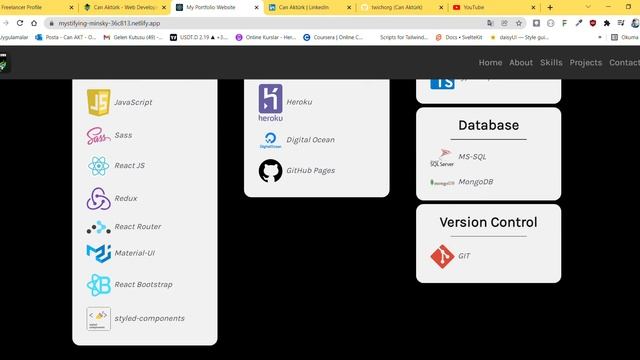Click the Digital Ocean logo
640x360 pixels.
point(270,140)
